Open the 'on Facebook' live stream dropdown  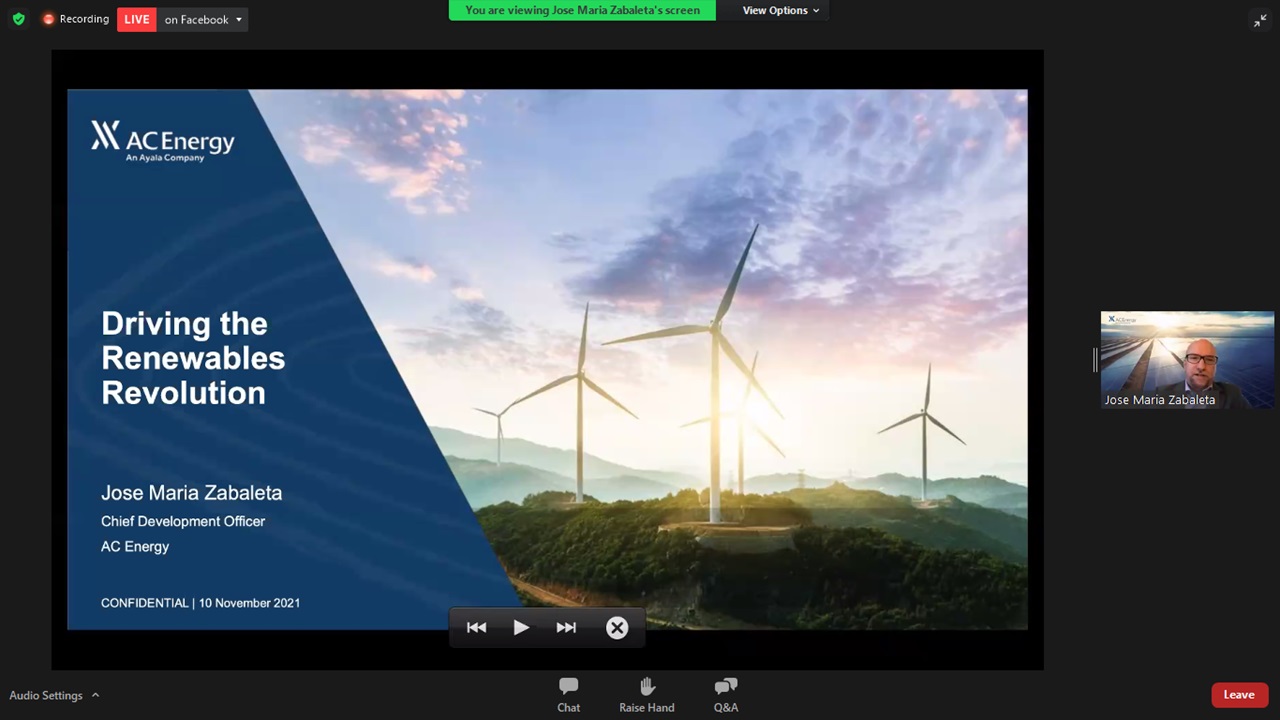203,19
